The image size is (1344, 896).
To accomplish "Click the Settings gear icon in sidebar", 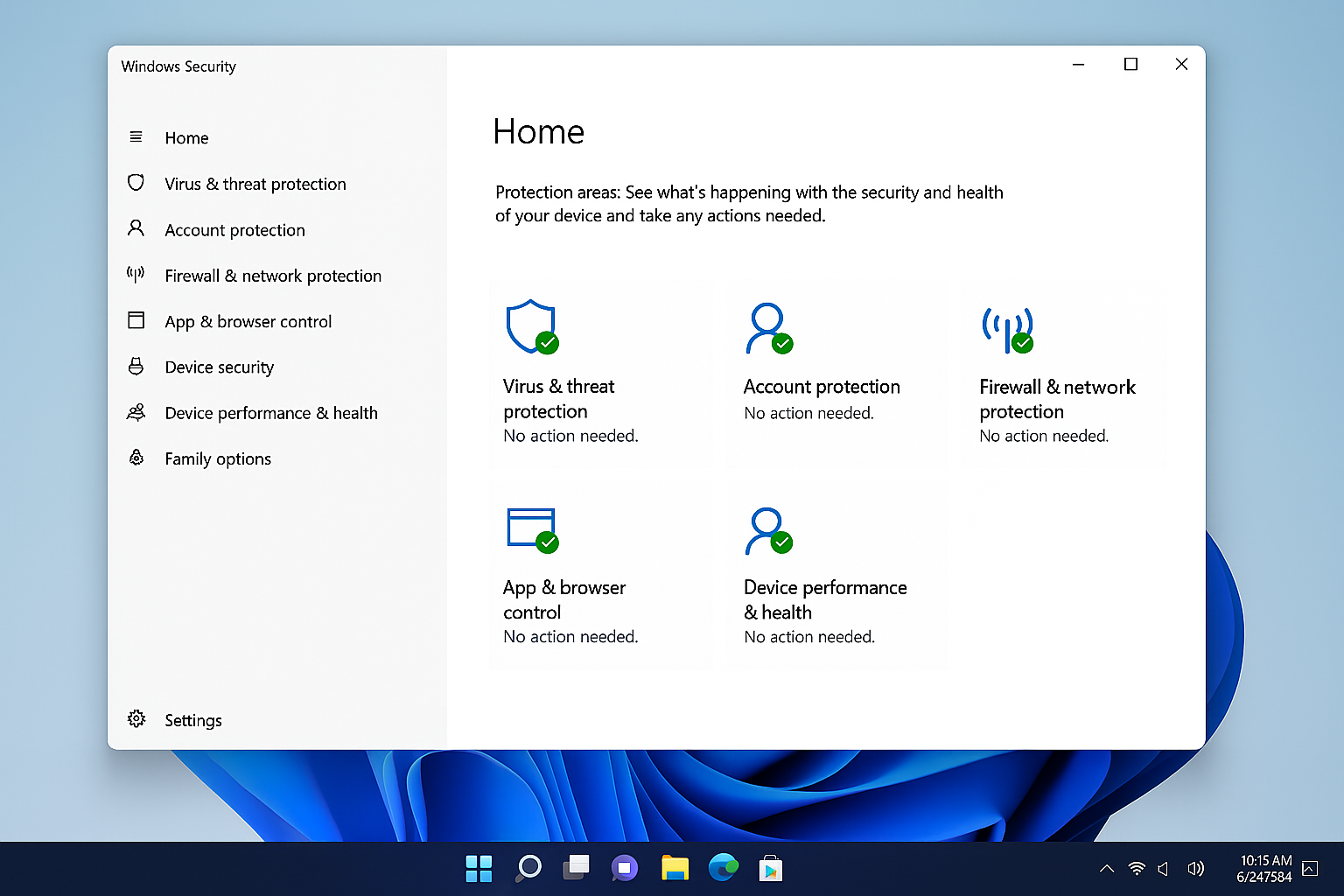I will pyautogui.click(x=136, y=718).
